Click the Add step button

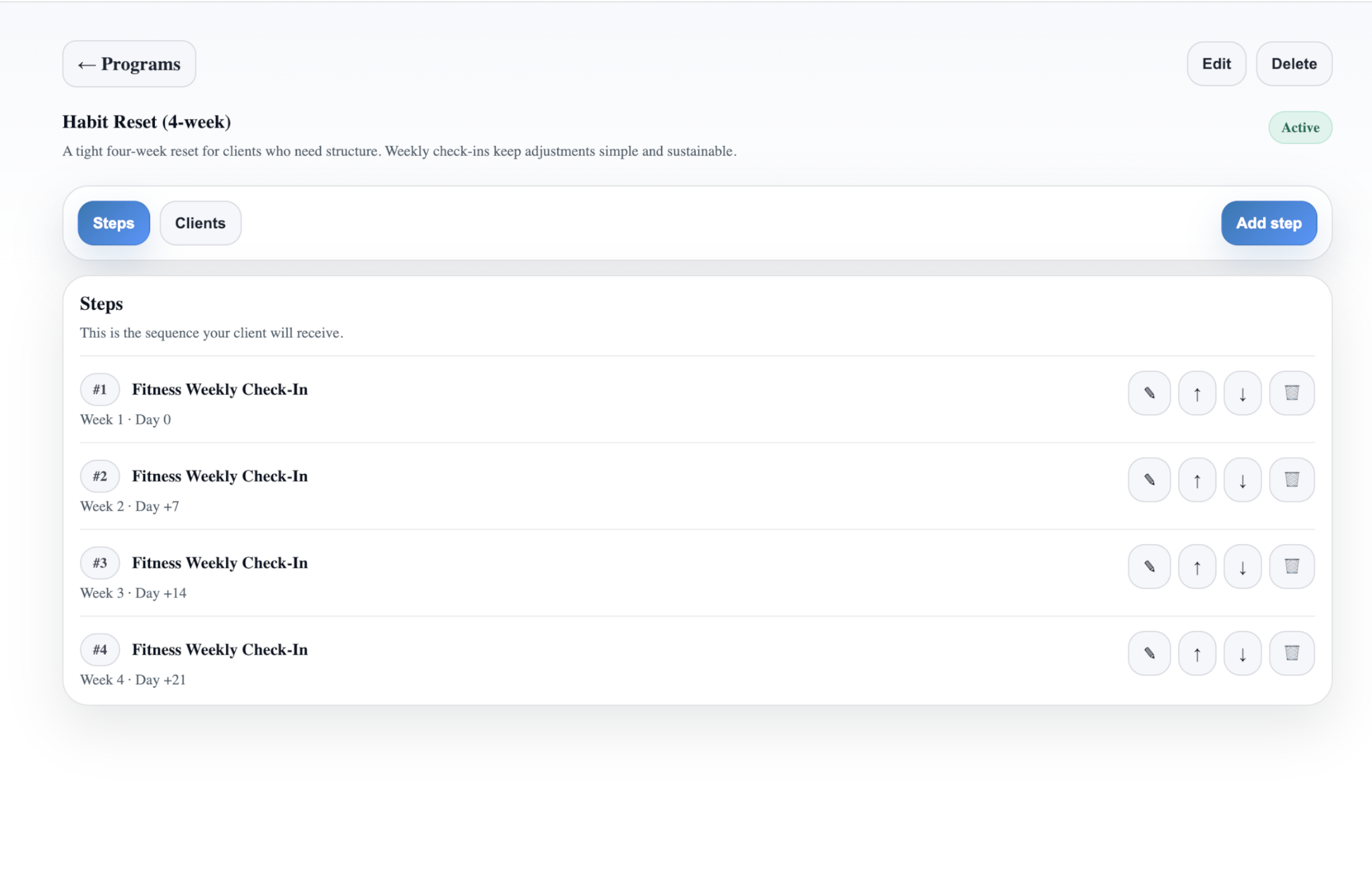point(1268,223)
